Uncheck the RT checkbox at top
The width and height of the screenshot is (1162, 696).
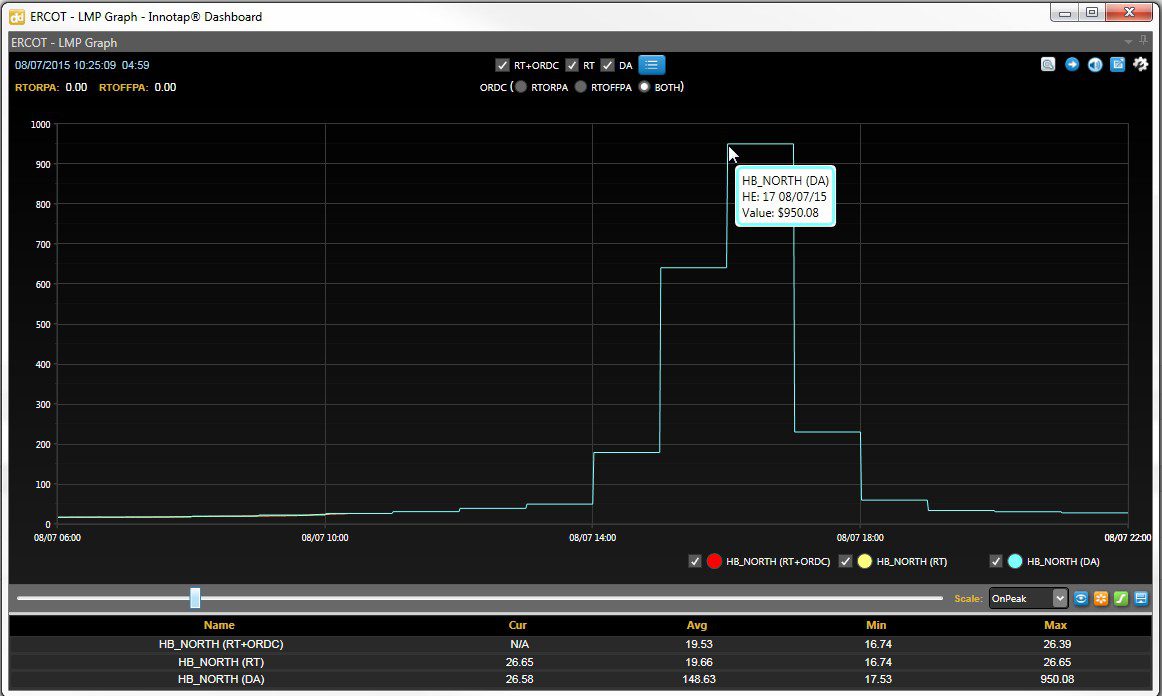pyautogui.click(x=571, y=65)
